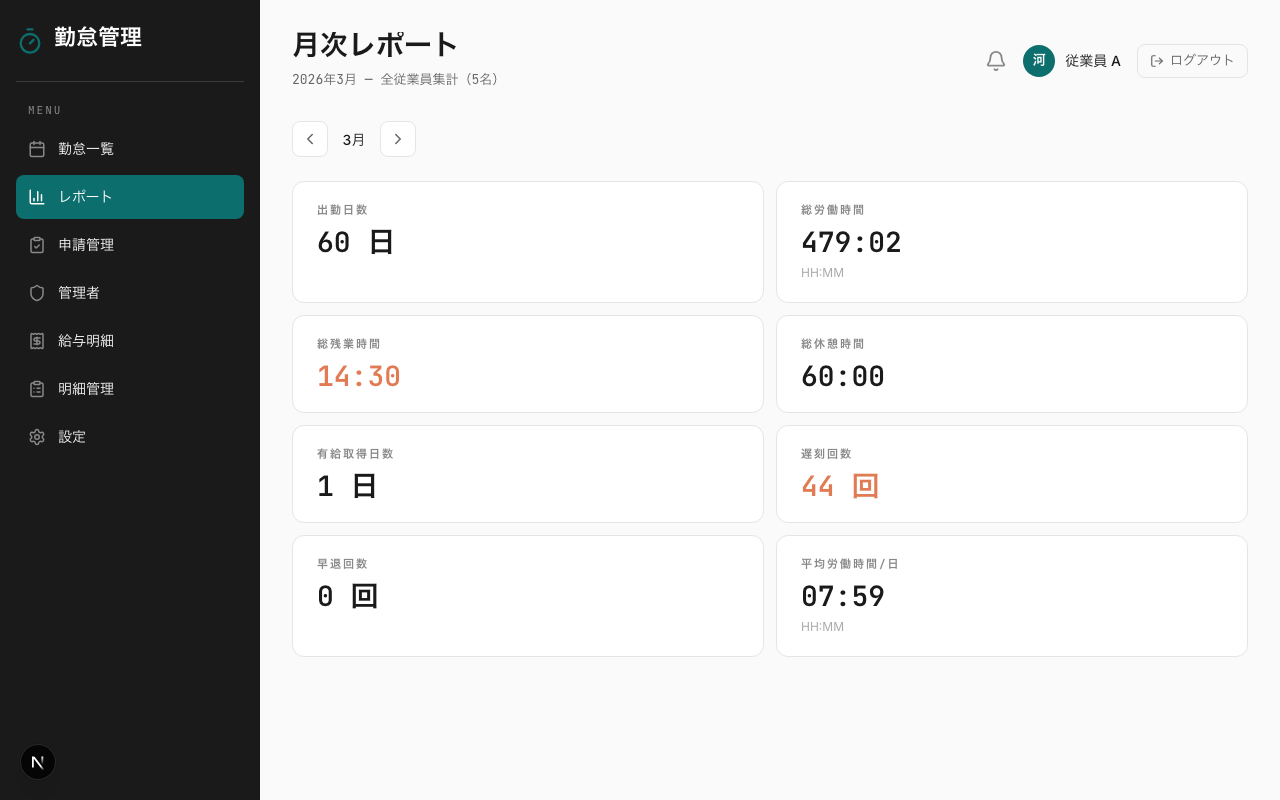Click the stopwatch logo icon beside 勤怠管理
Viewport: 1280px width, 800px height.
(30, 40)
